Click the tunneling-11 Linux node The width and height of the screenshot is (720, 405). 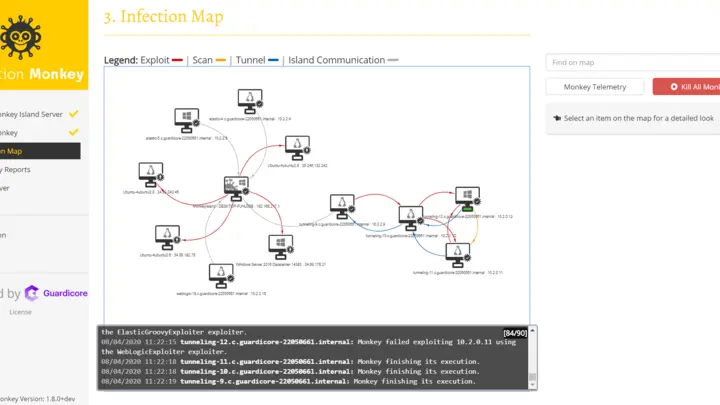457,254
